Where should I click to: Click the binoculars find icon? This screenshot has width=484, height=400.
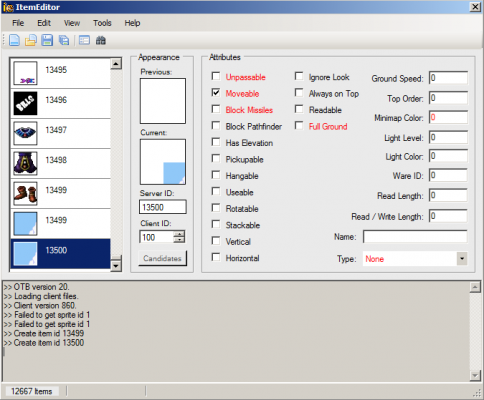pyautogui.click(x=101, y=40)
